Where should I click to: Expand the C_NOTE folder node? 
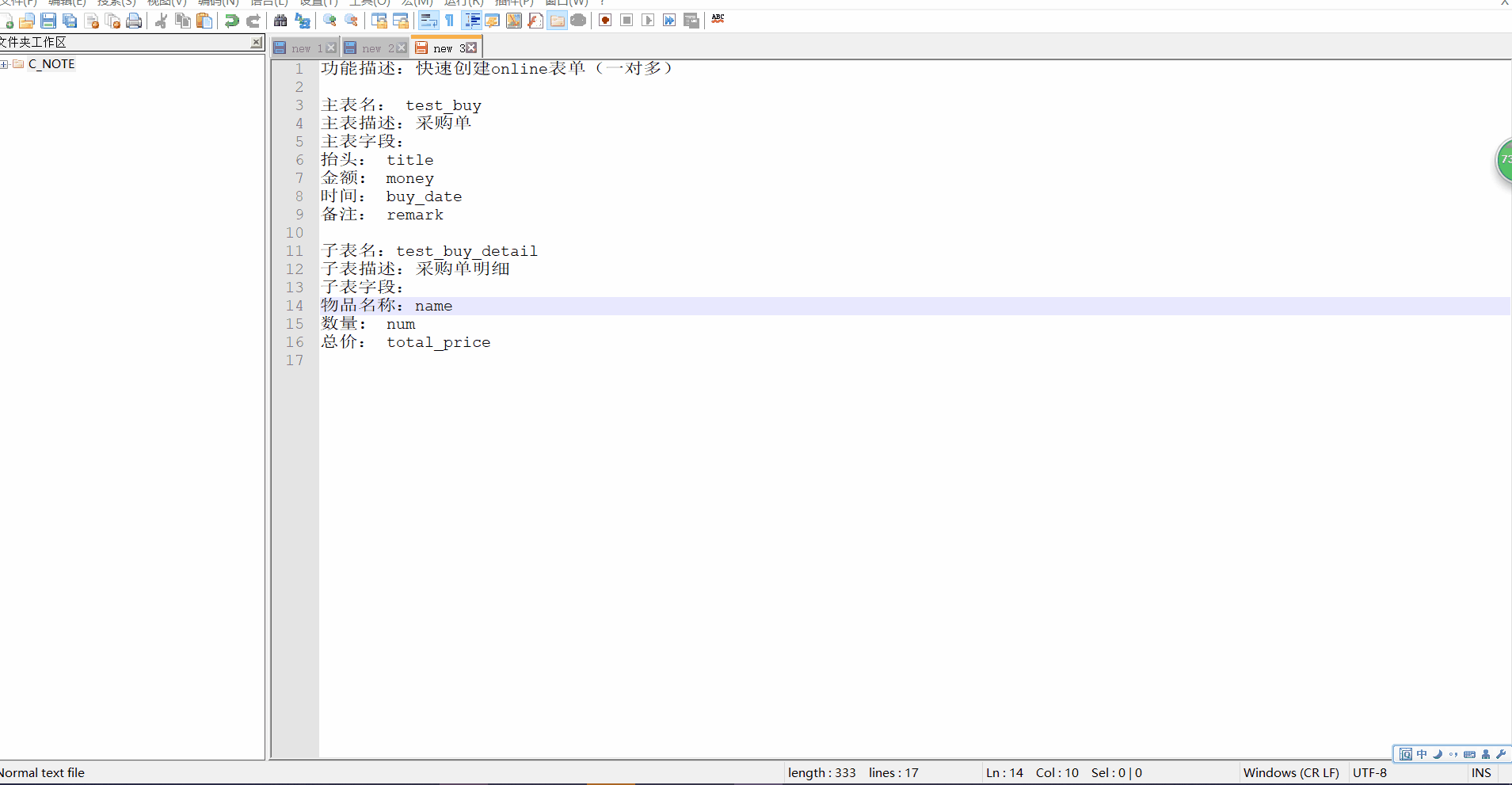coord(4,64)
